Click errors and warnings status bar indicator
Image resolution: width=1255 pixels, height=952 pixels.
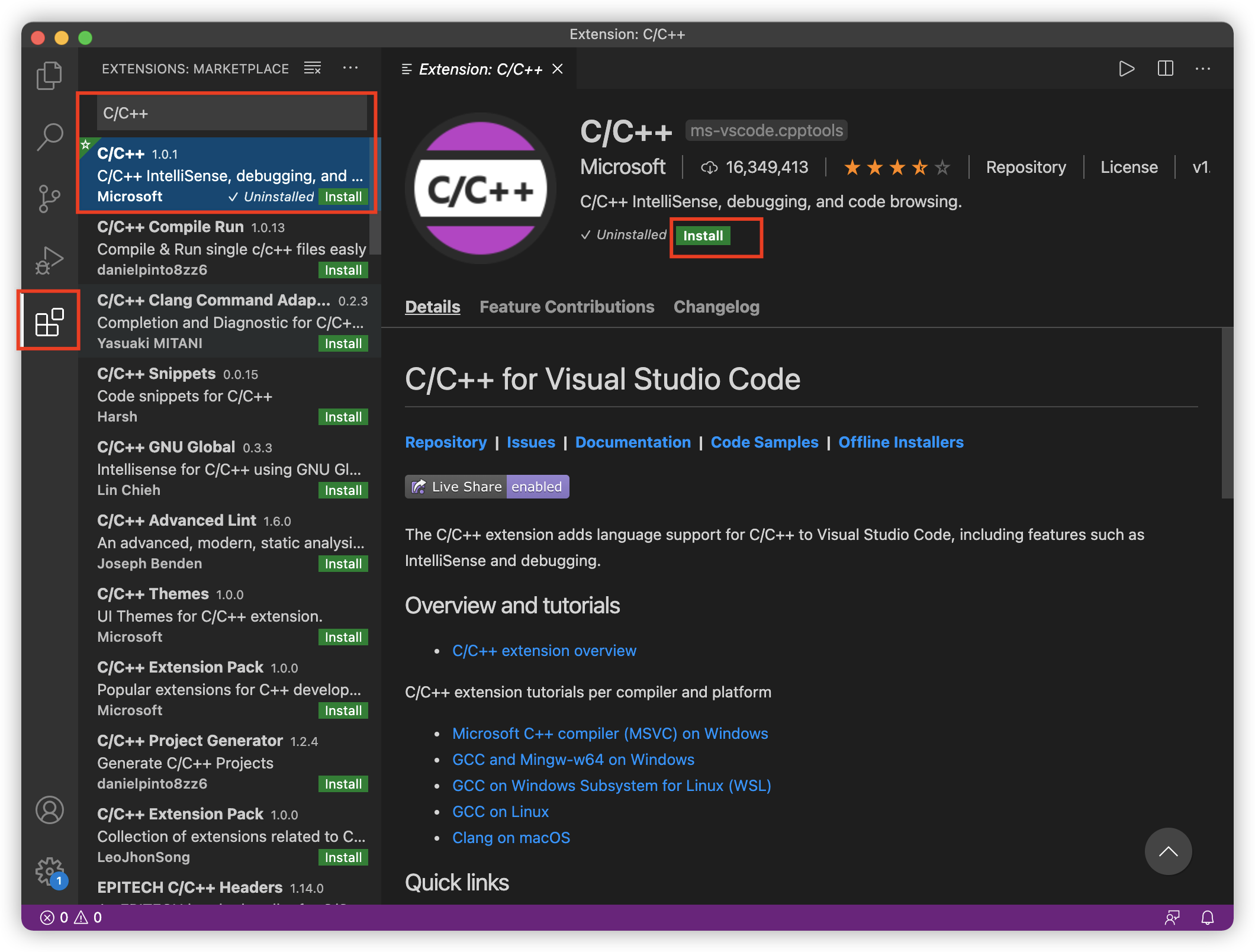tap(71, 918)
